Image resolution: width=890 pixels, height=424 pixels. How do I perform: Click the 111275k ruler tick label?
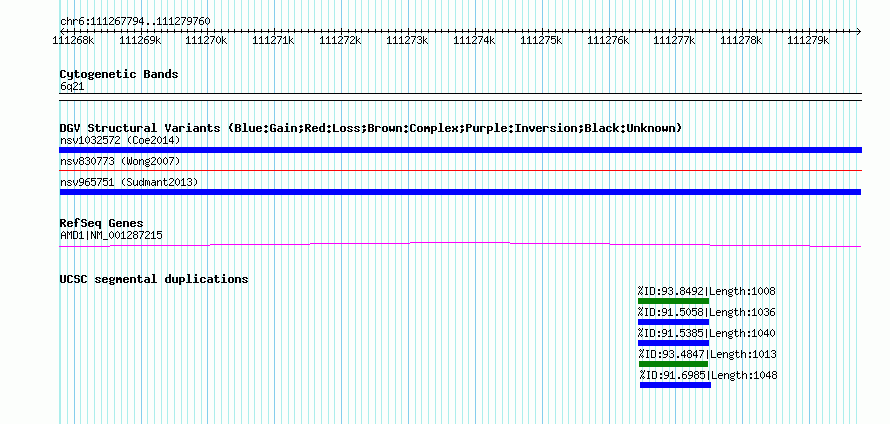click(x=541, y=40)
